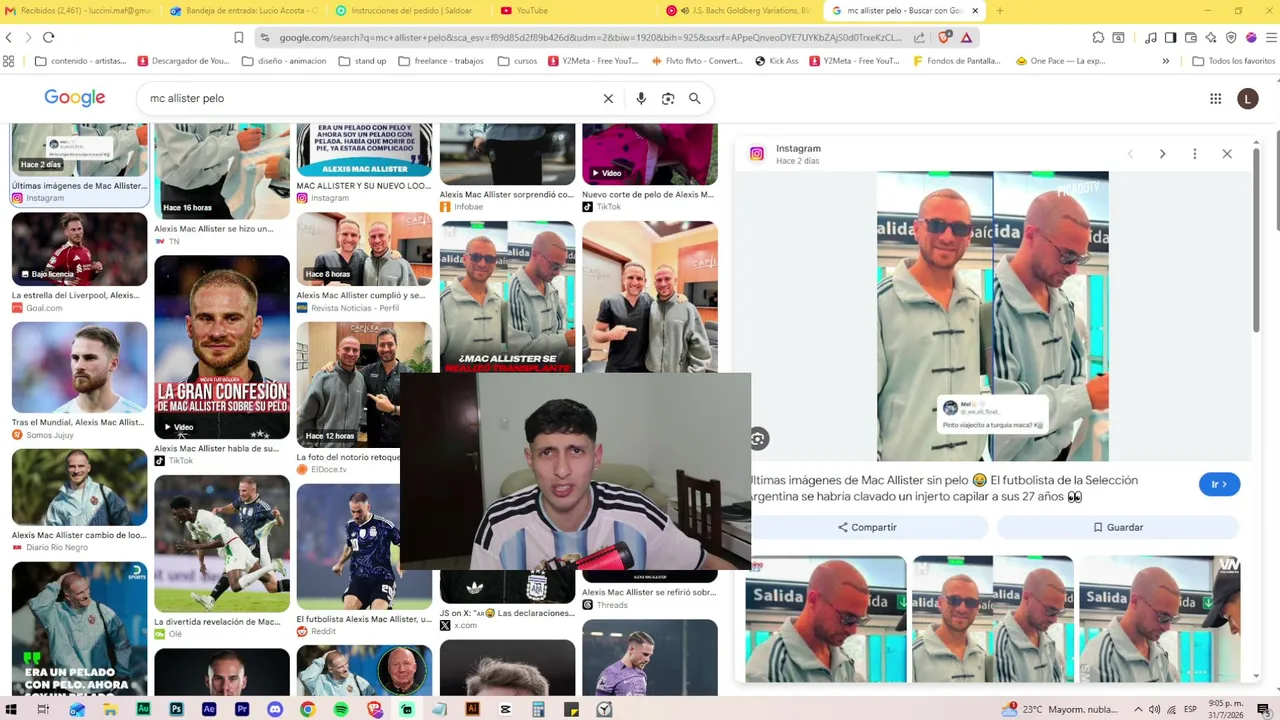1280x720 pixels.
Task: Open the system tray volume control
Action: point(1155,709)
